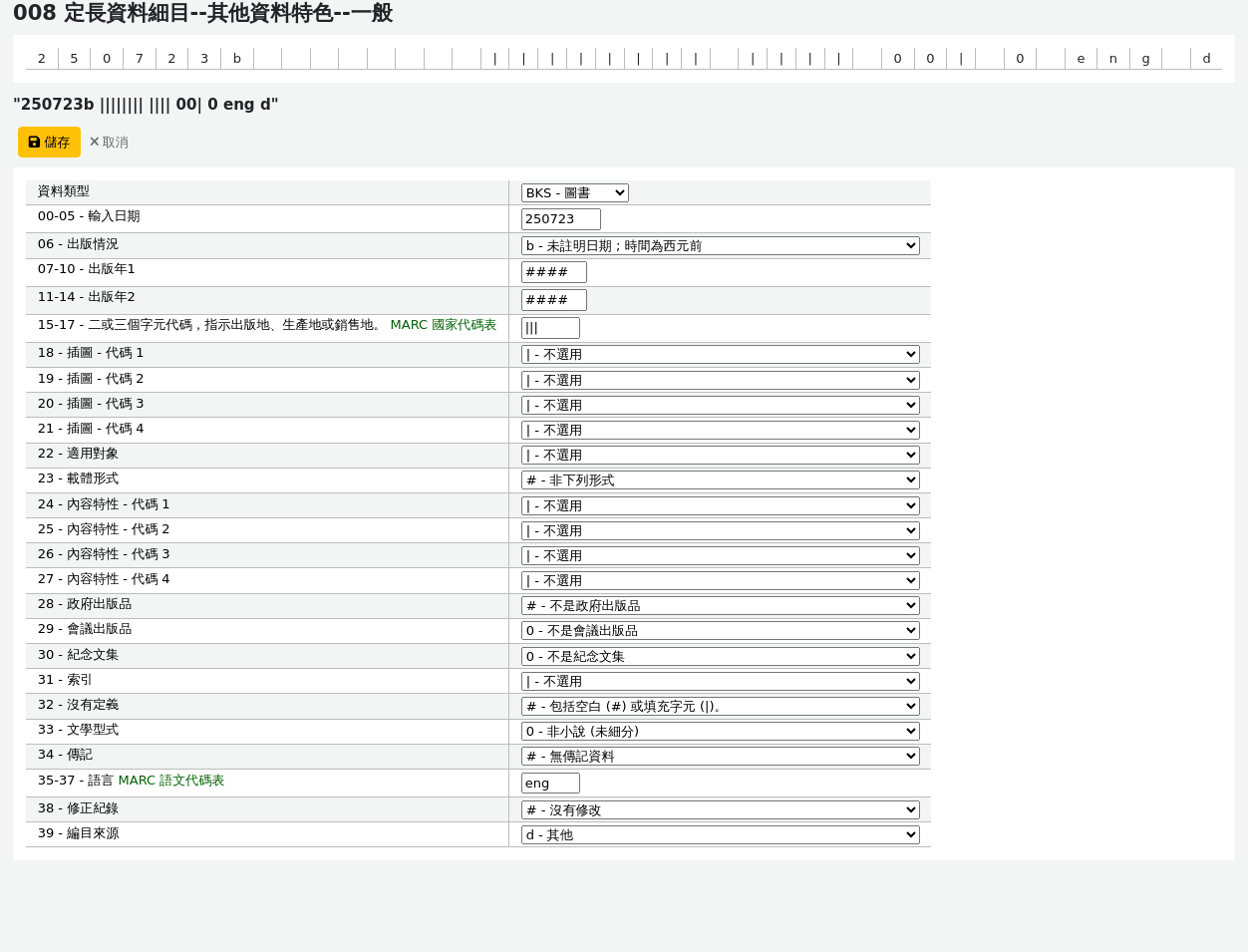Open the MARC 語文代碼表 link
Image resolution: width=1248 pixels, height=952 pixels.
171,781
